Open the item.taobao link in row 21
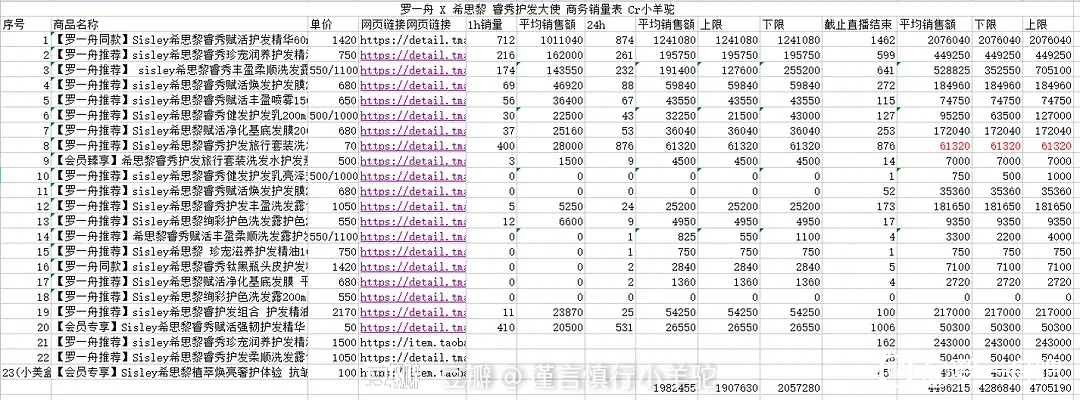1080x400 pixels. tap(412, 343)
